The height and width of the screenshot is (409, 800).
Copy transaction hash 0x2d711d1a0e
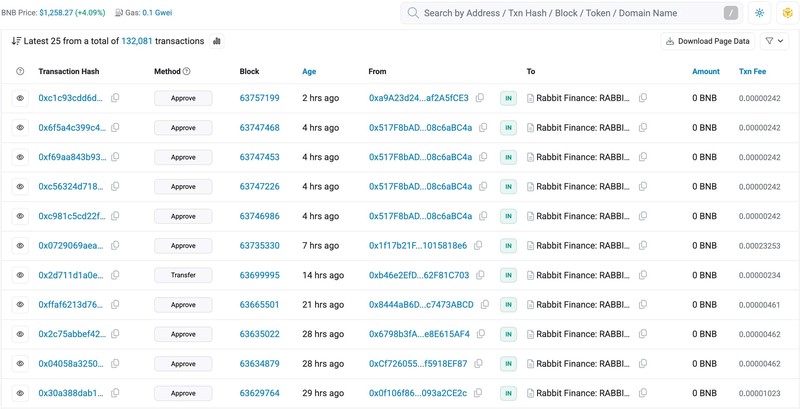click(x=116, y=275)
